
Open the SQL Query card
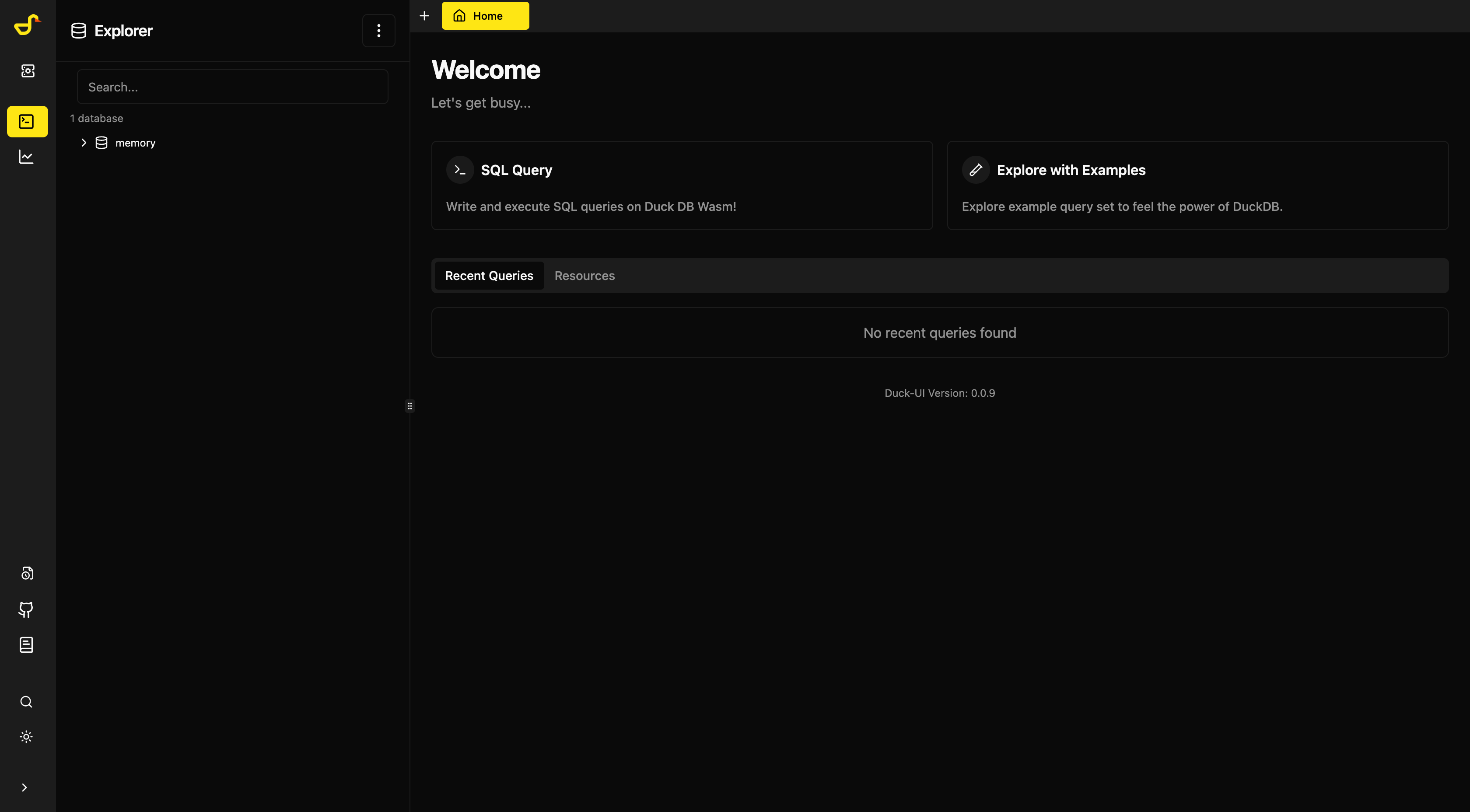(682, 185)
